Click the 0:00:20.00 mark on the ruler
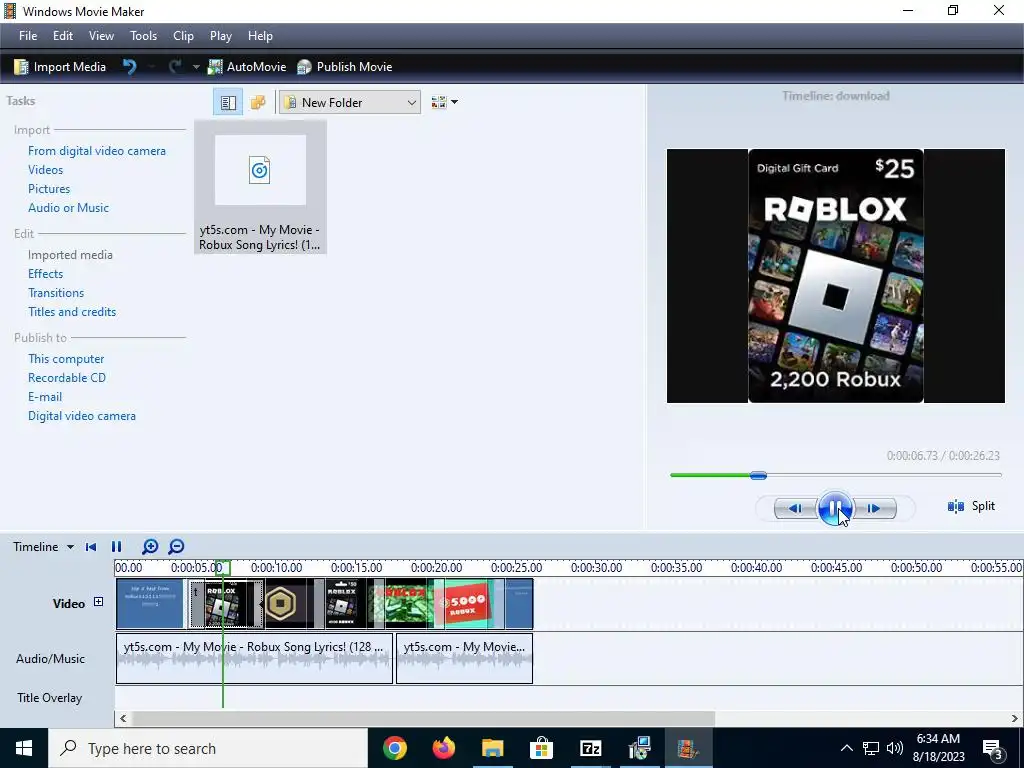The height and width of the screenshot is (768, 1024). click(x=436, y=568)
